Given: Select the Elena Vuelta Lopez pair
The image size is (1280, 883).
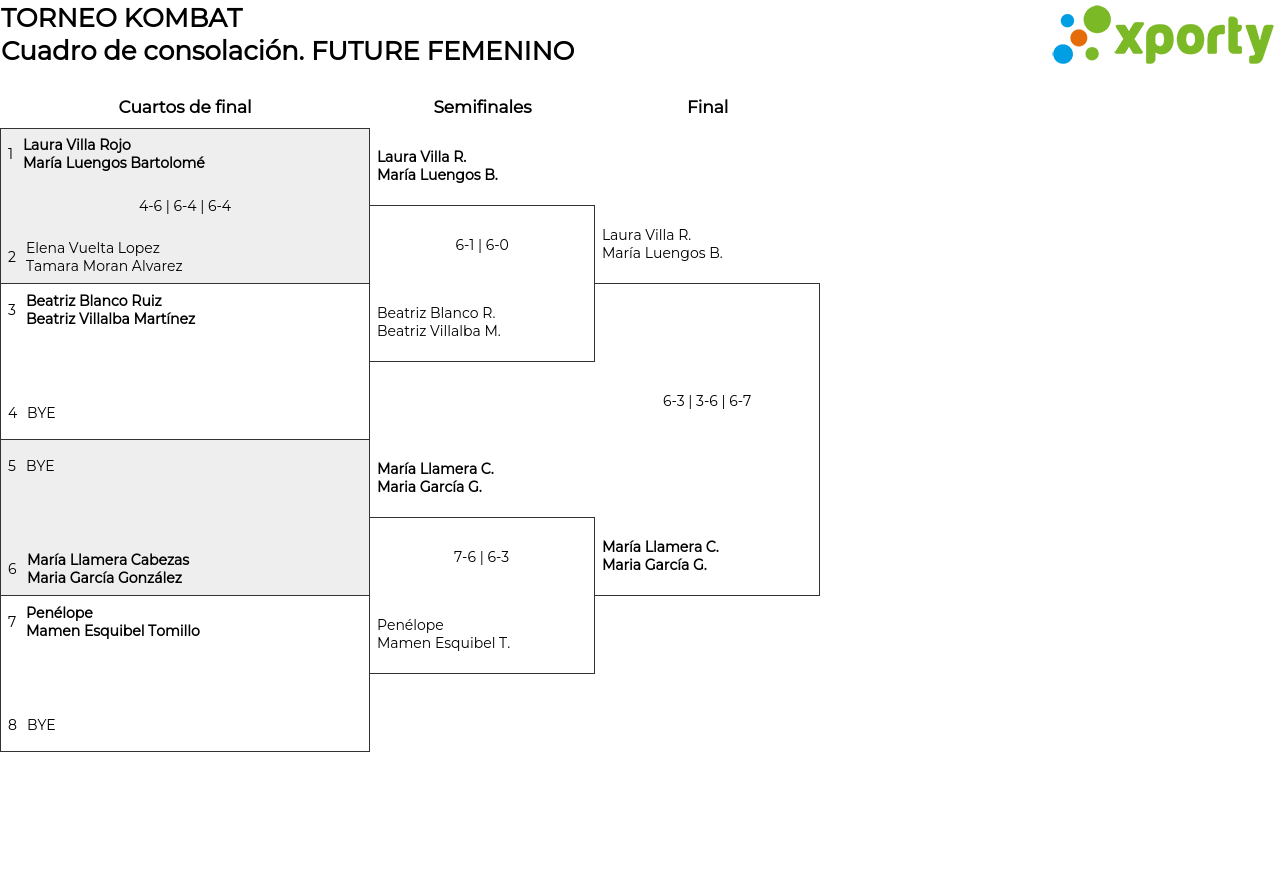Looking at the screenshot, I should 104,257.
